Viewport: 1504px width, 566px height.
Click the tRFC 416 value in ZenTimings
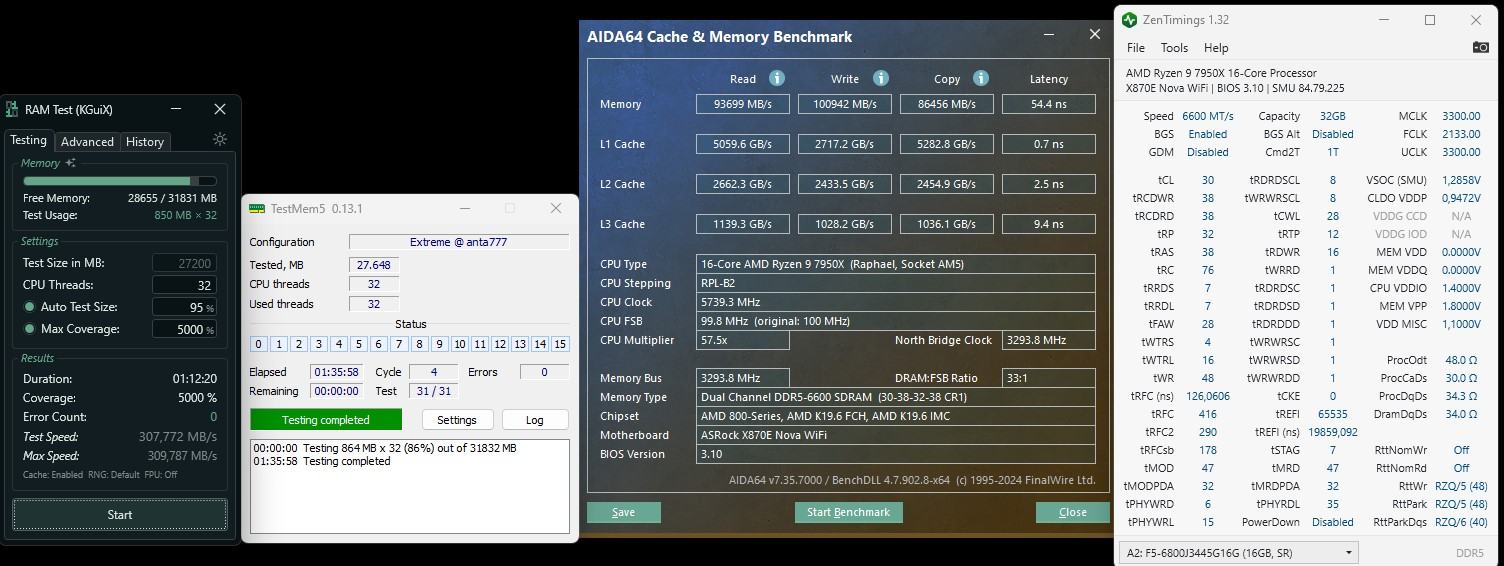pyautogui.click(x=1207, y=413)
